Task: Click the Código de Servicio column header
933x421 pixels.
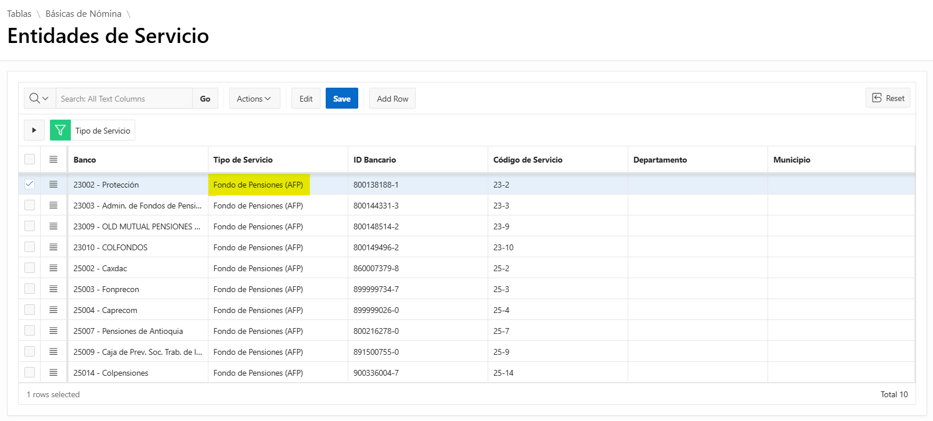Action: [x=558, y=160]
